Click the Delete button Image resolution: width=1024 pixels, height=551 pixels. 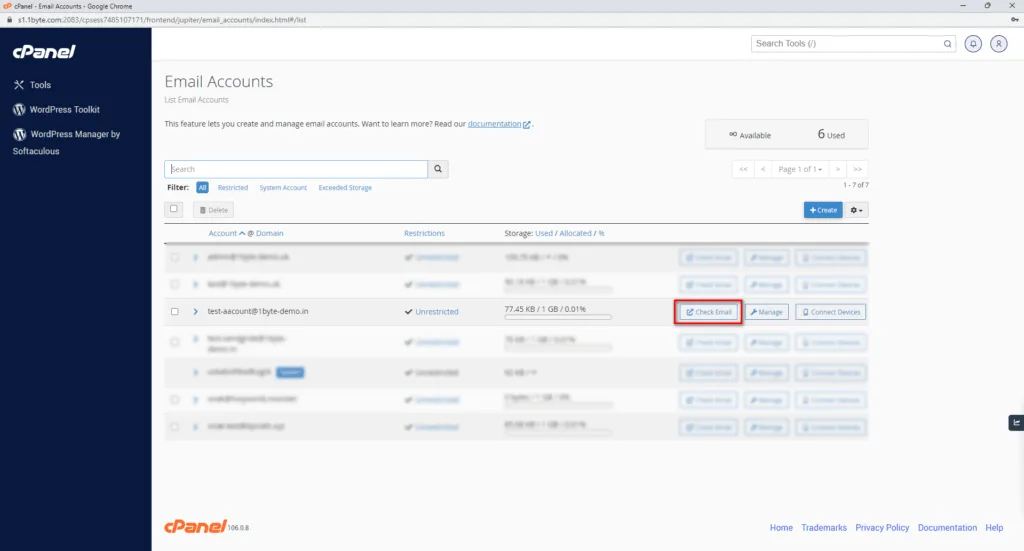coord(214,210)
